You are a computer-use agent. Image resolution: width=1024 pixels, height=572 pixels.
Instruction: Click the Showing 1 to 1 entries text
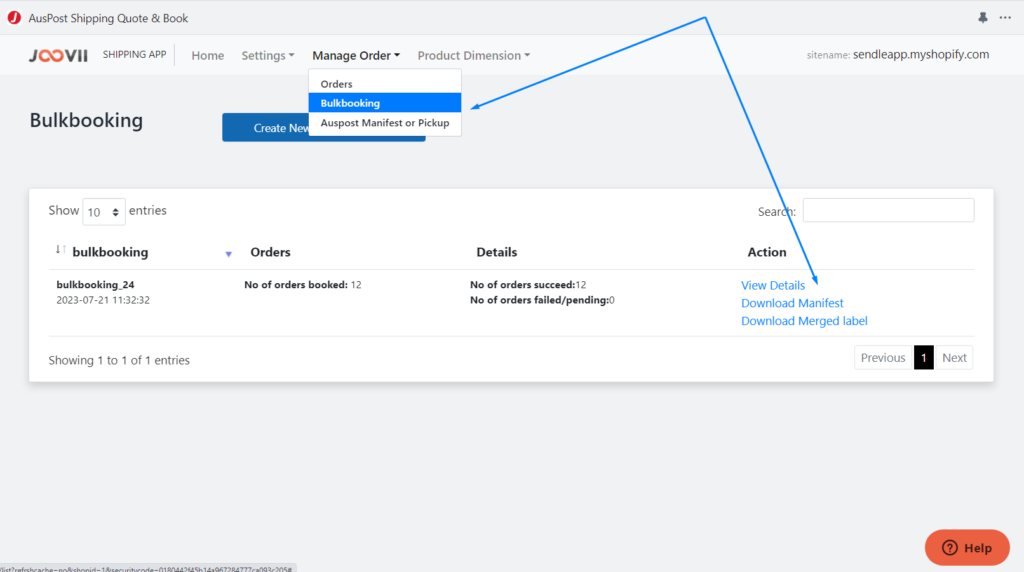tap(119, 360)
